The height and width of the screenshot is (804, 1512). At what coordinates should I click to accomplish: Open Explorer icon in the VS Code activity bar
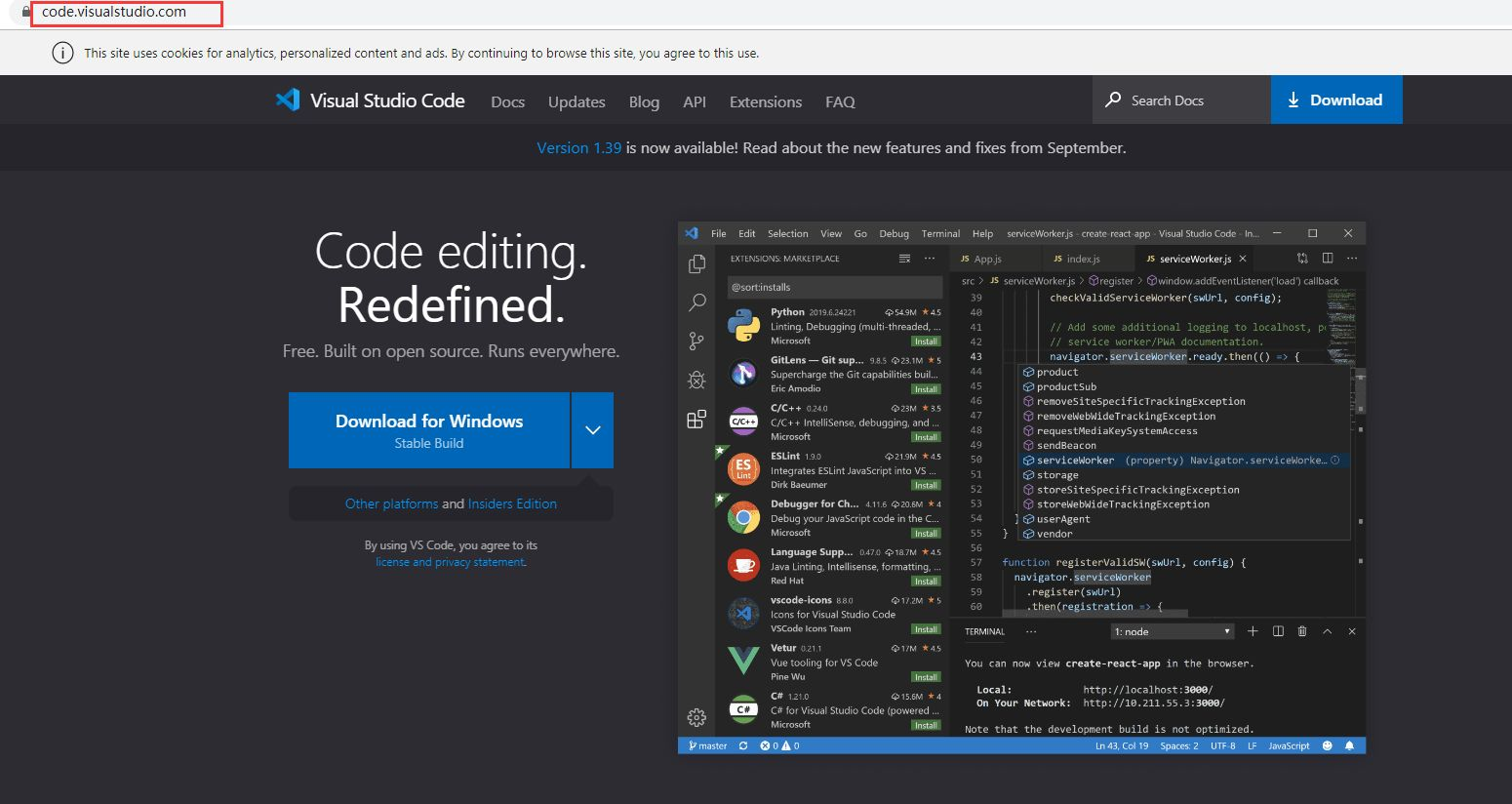pyautogui.click(x=696, y=264)
